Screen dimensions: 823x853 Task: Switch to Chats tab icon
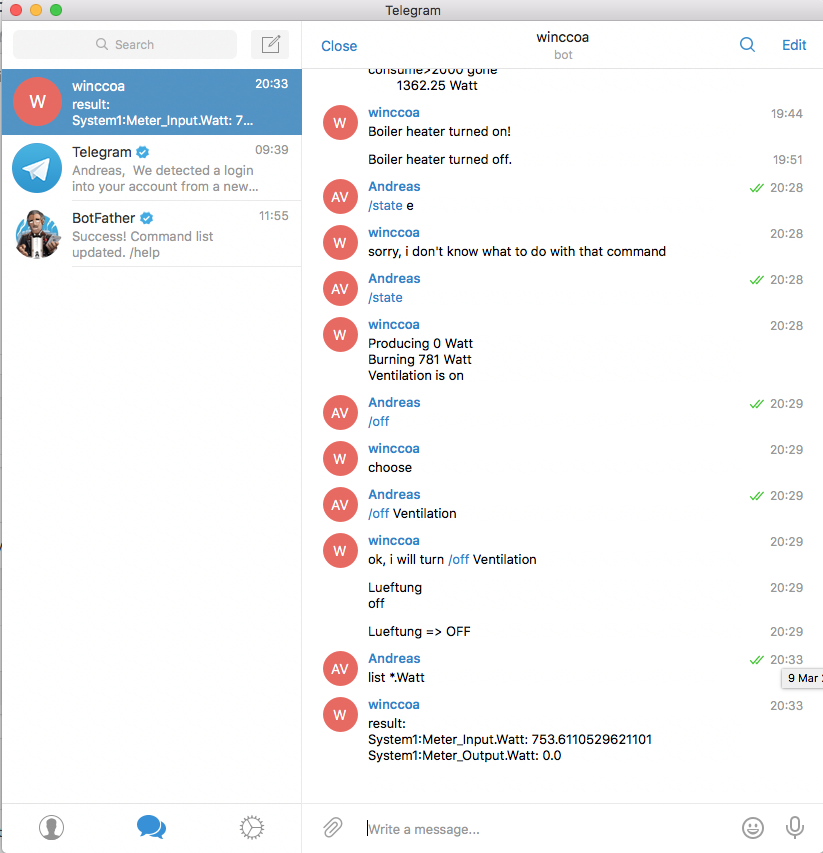point(151,827)
